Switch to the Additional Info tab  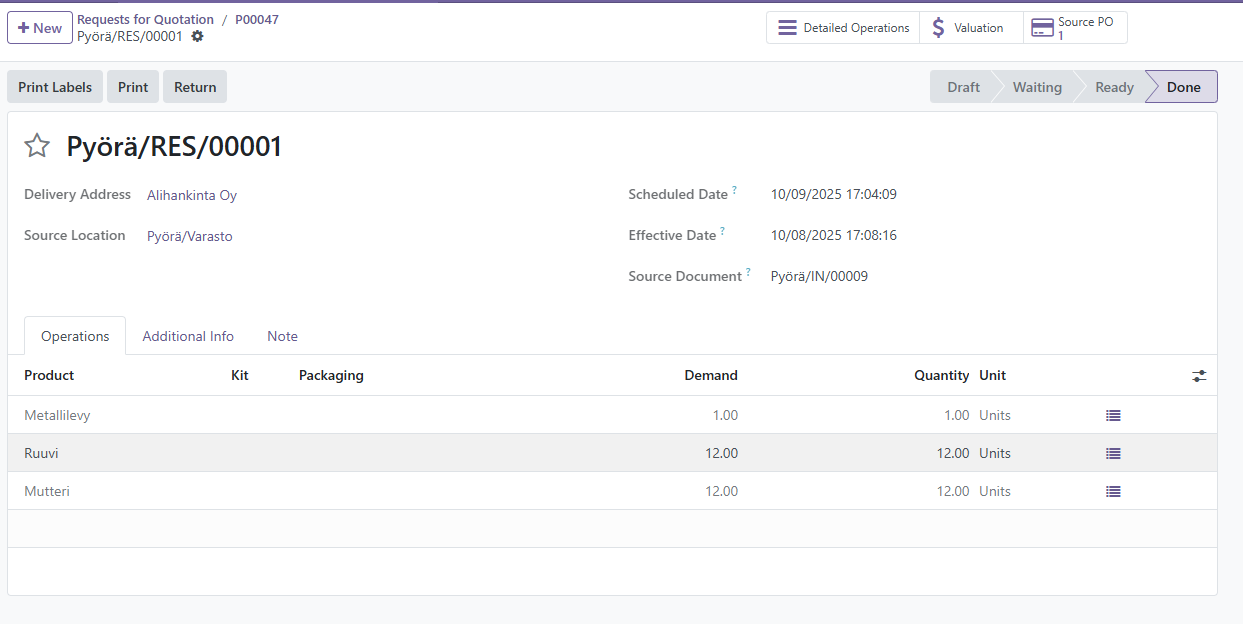(x=188, y=336)
